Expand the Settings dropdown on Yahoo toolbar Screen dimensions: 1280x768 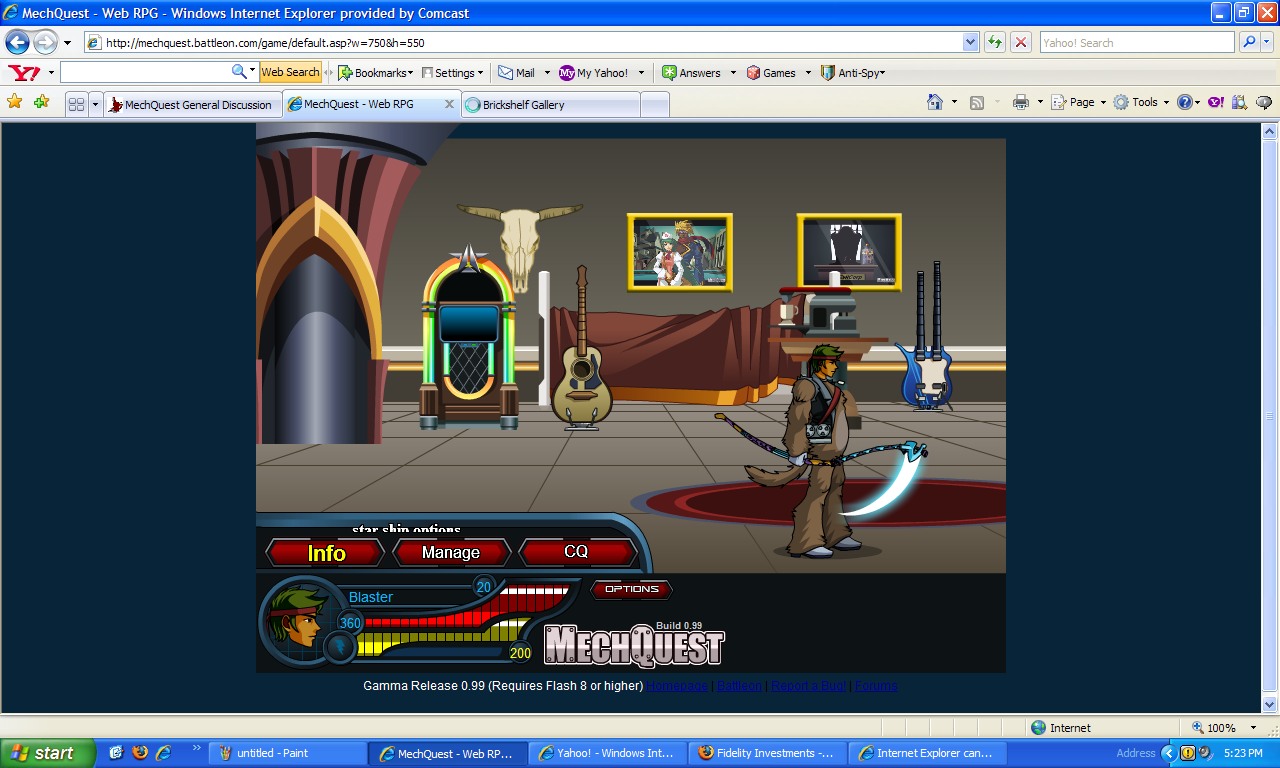tap(480, 73)
